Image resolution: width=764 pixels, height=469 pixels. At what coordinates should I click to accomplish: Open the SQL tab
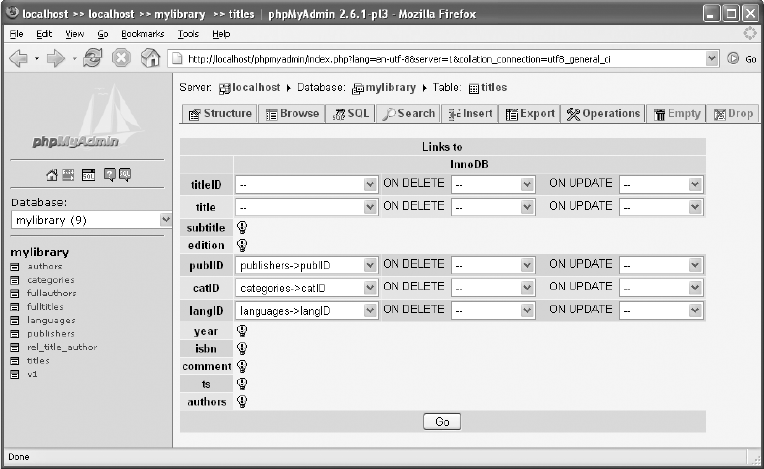(x=350, y=113)
